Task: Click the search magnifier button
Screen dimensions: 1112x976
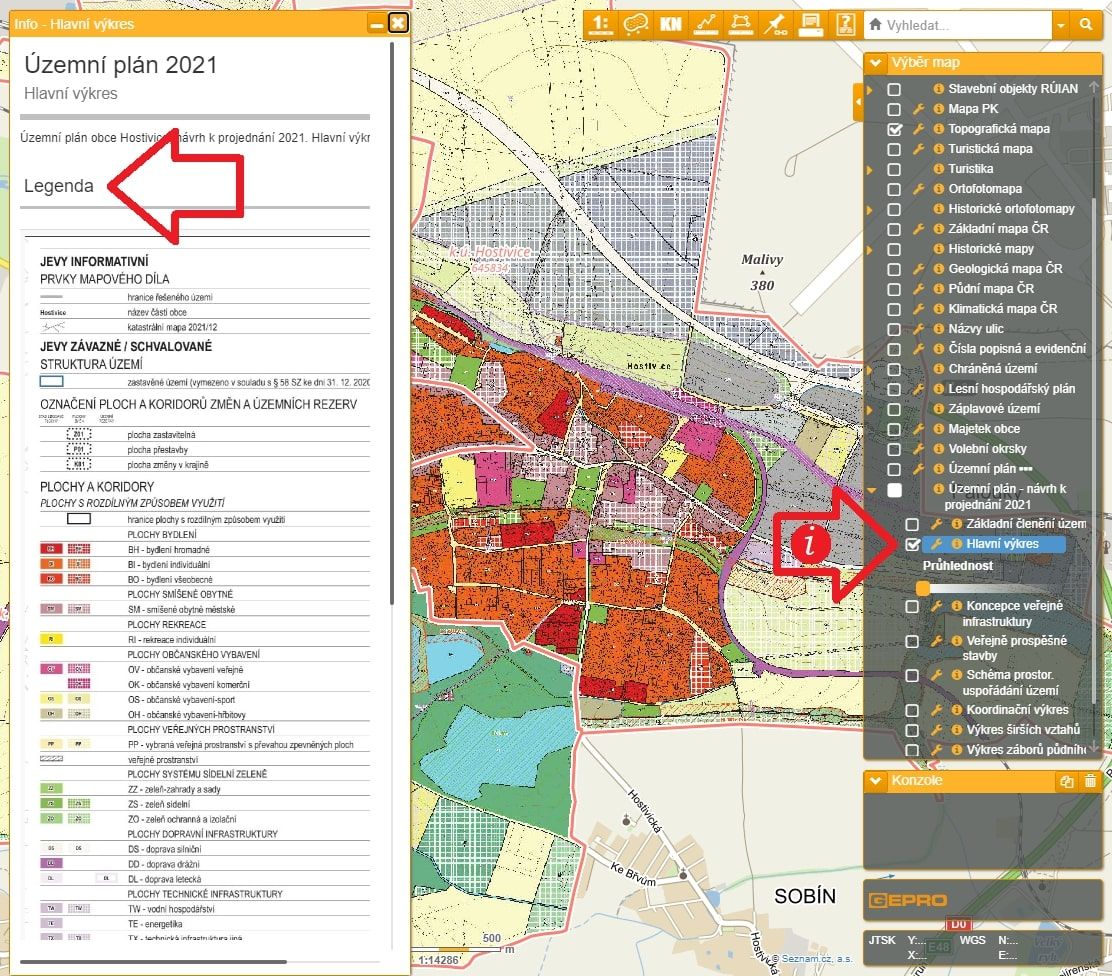Action: [x=1085, y=25]
